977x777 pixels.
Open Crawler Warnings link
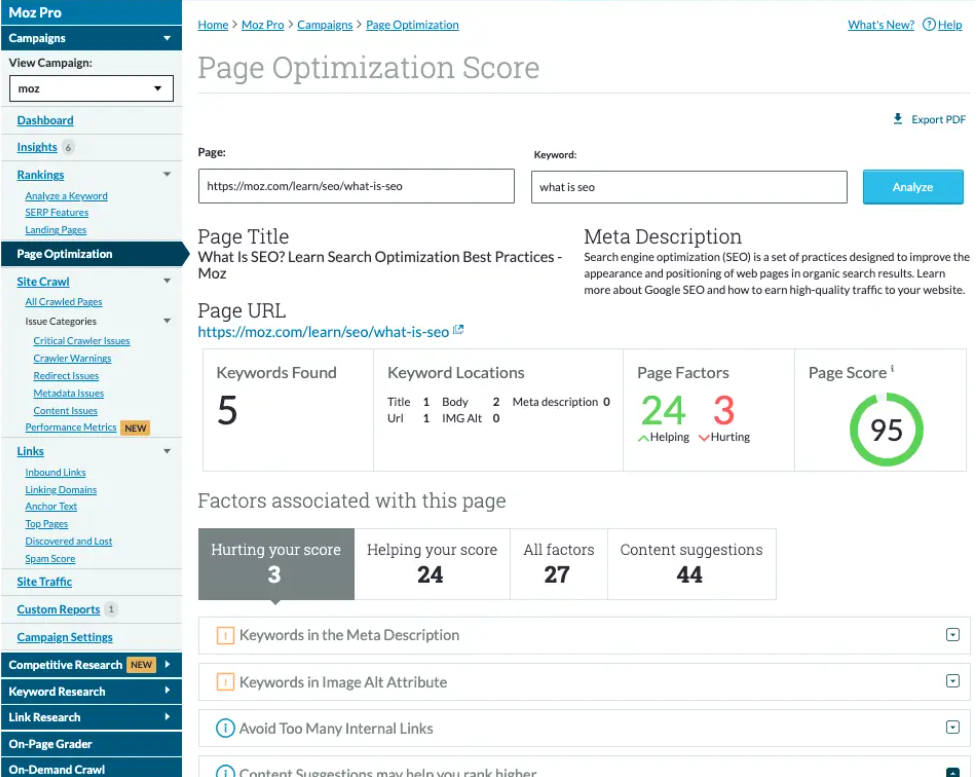click(72, 358)
